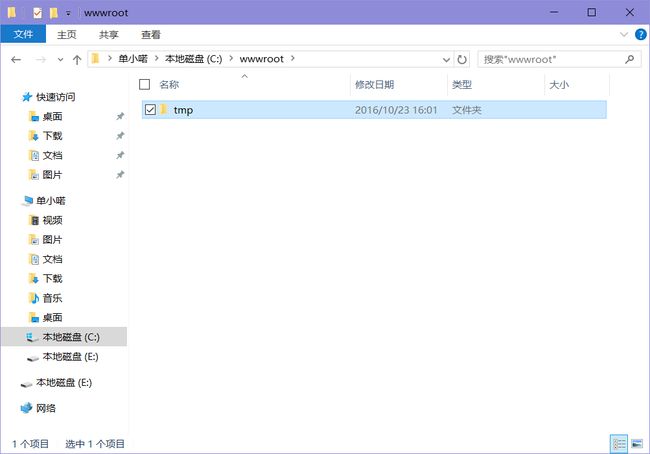Open 网络 in navigation pane
This screenshot has width=650, height=454.
(46, 408)
